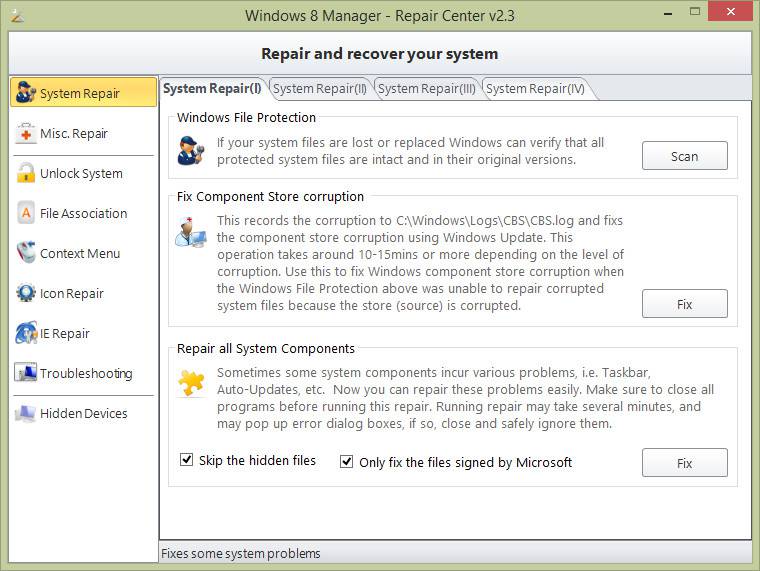
Task: Click the IE Repair globe icon
Action: click(26, 333)
